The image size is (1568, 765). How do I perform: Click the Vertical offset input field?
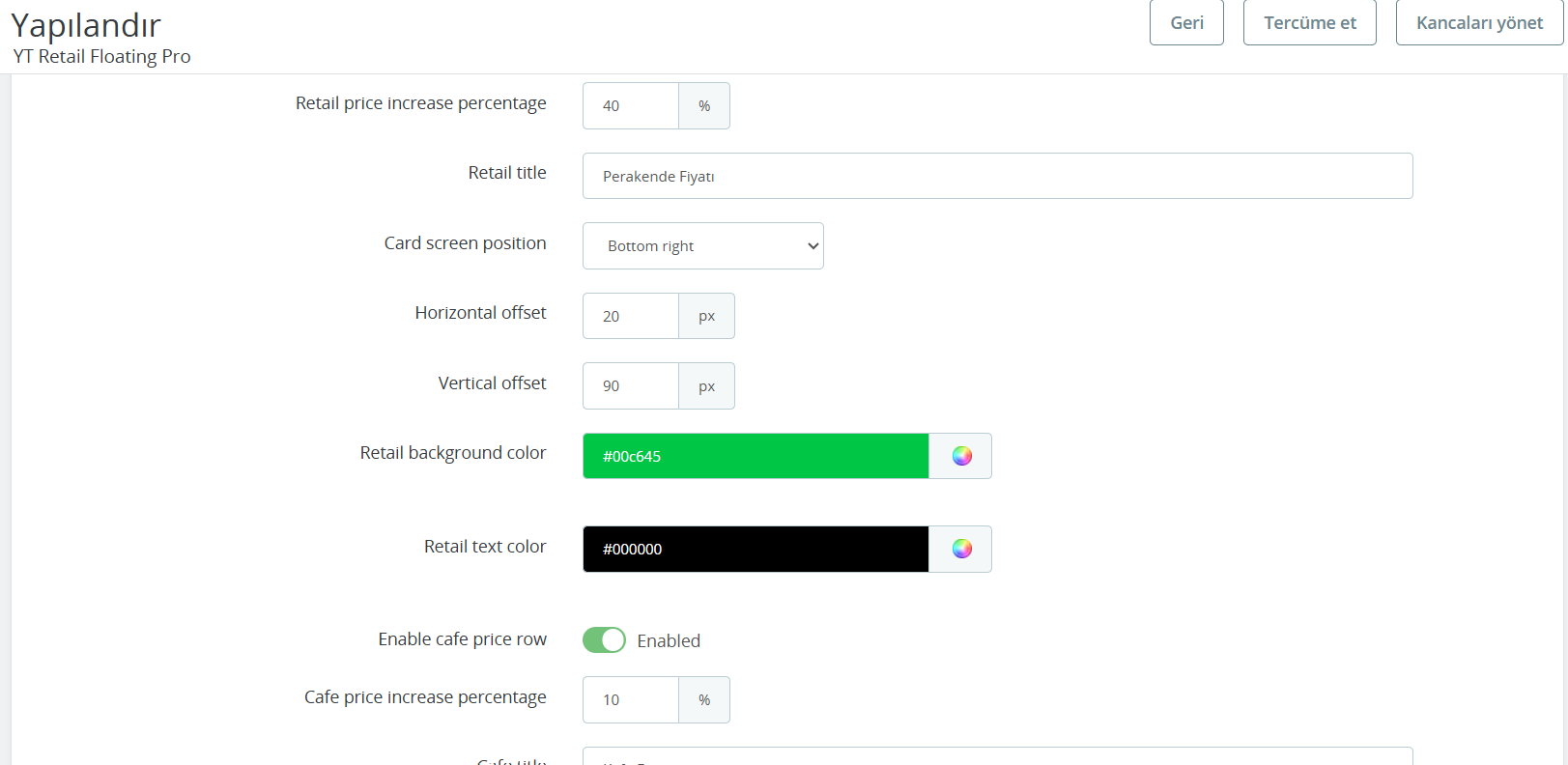pos(631,386)
